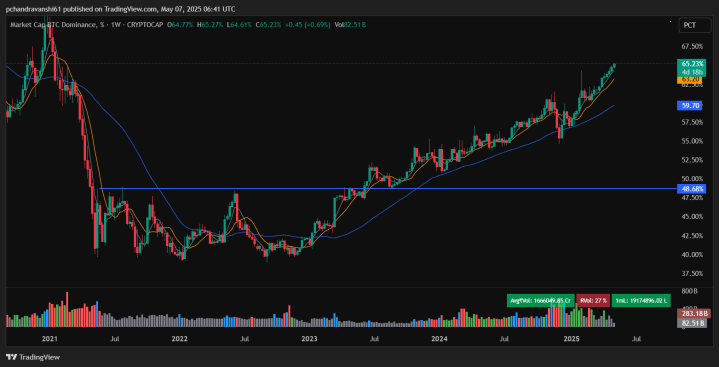Click the green 1mL: 19174896.02 L label

click(641, 301)
